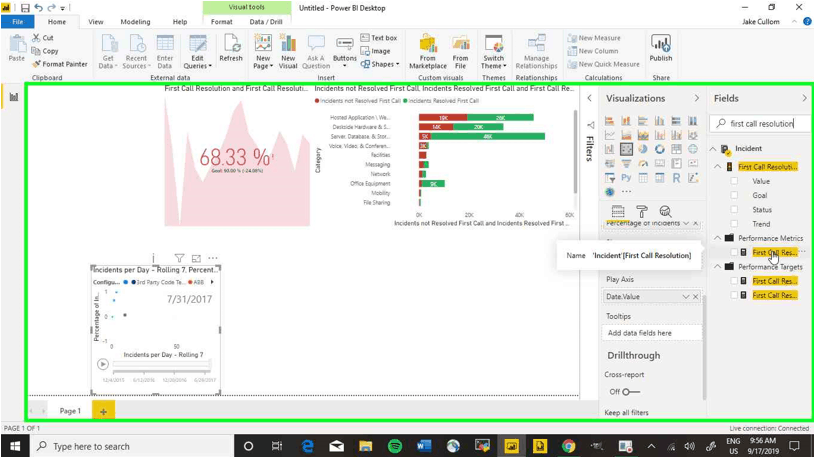
Task: Open the Help ribbon tab
Action: pos(180,22)
